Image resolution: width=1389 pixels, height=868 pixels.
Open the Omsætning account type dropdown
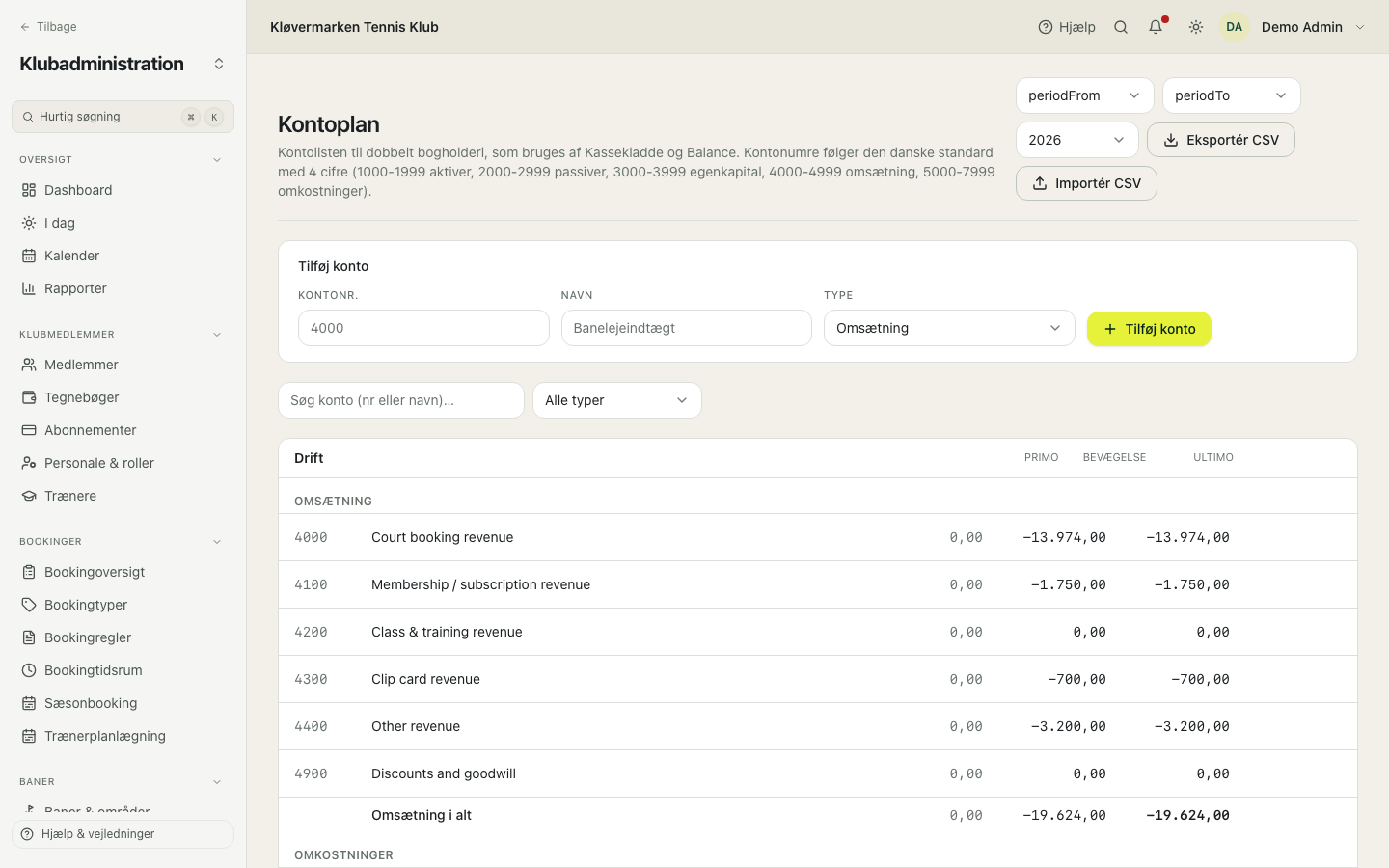949,328
